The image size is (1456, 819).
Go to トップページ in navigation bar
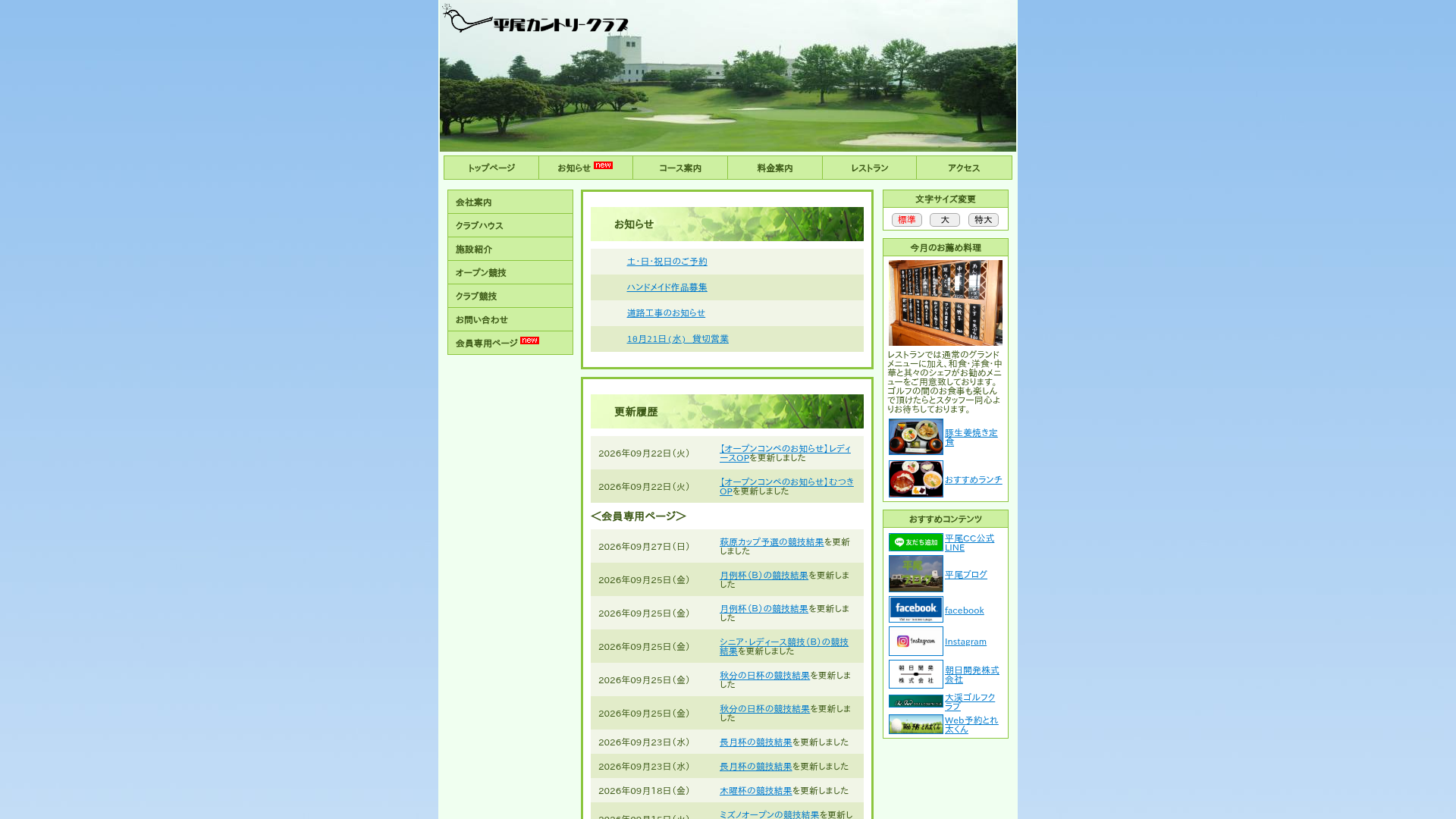(491, 168)
